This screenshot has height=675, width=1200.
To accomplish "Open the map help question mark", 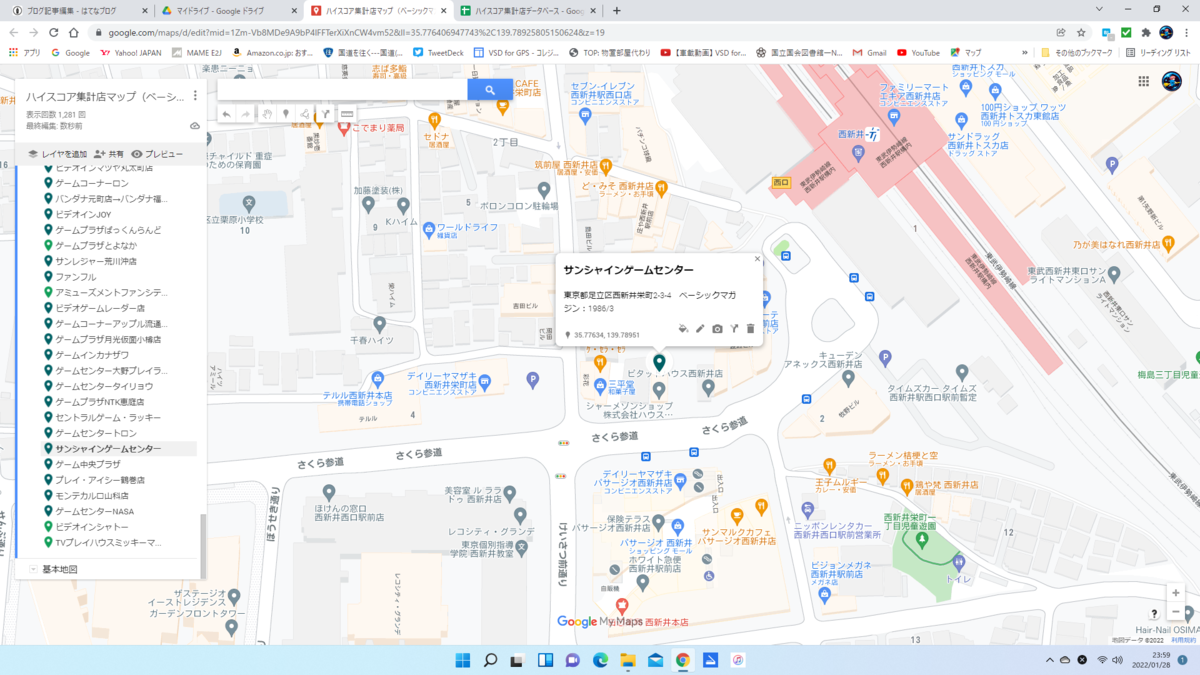I will (x=1154, y=613).
